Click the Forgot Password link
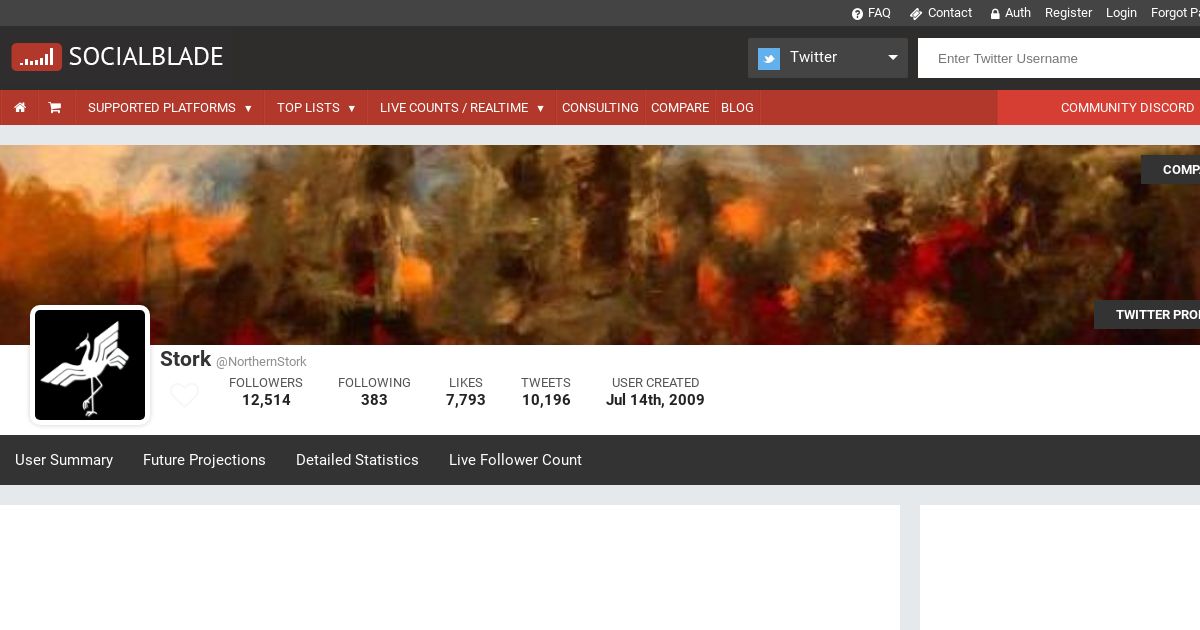1200x630 pixels. click(x=1176, y=13)
